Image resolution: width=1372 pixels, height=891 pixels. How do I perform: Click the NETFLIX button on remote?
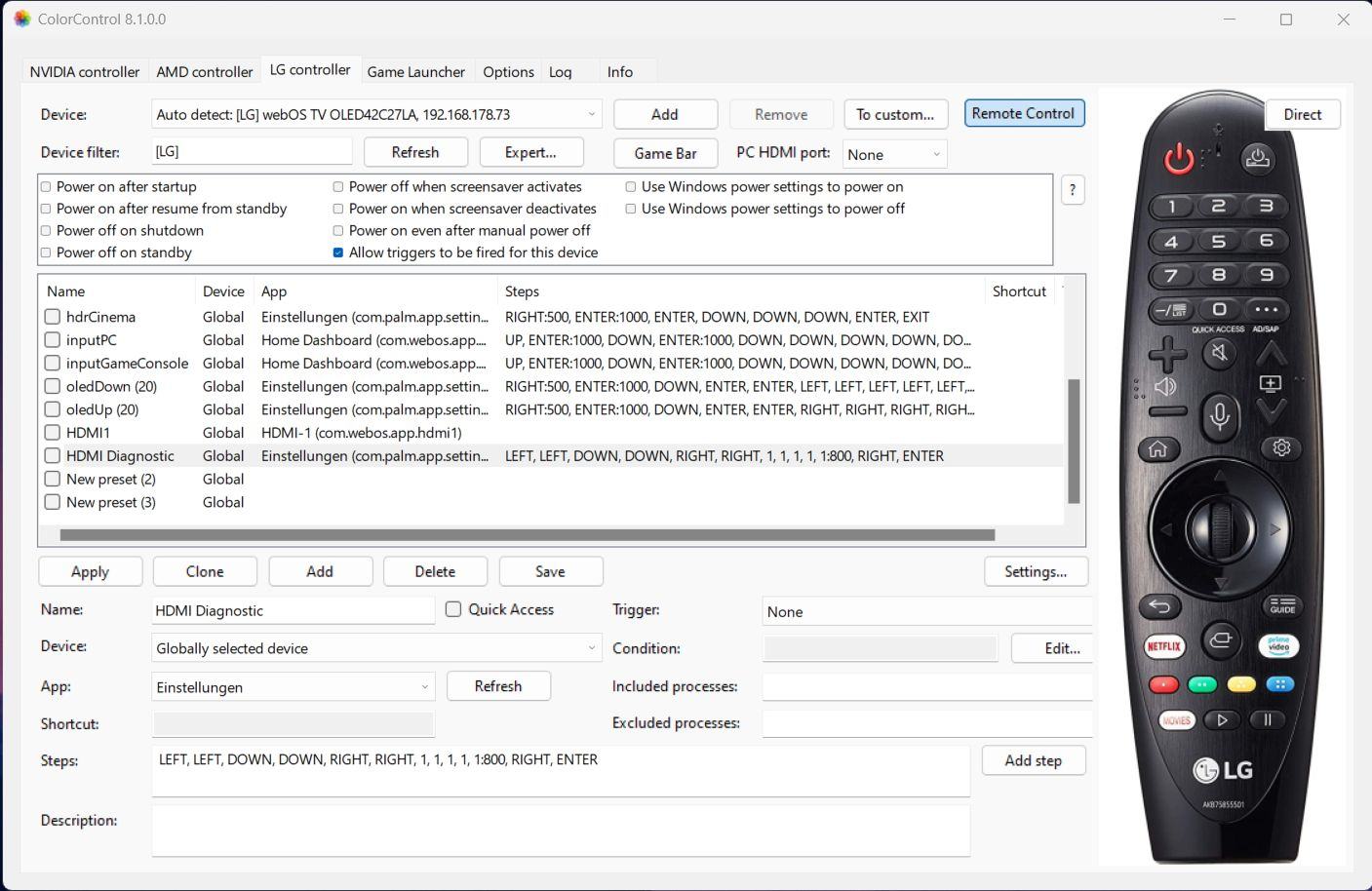click(x=1163, y=646)
